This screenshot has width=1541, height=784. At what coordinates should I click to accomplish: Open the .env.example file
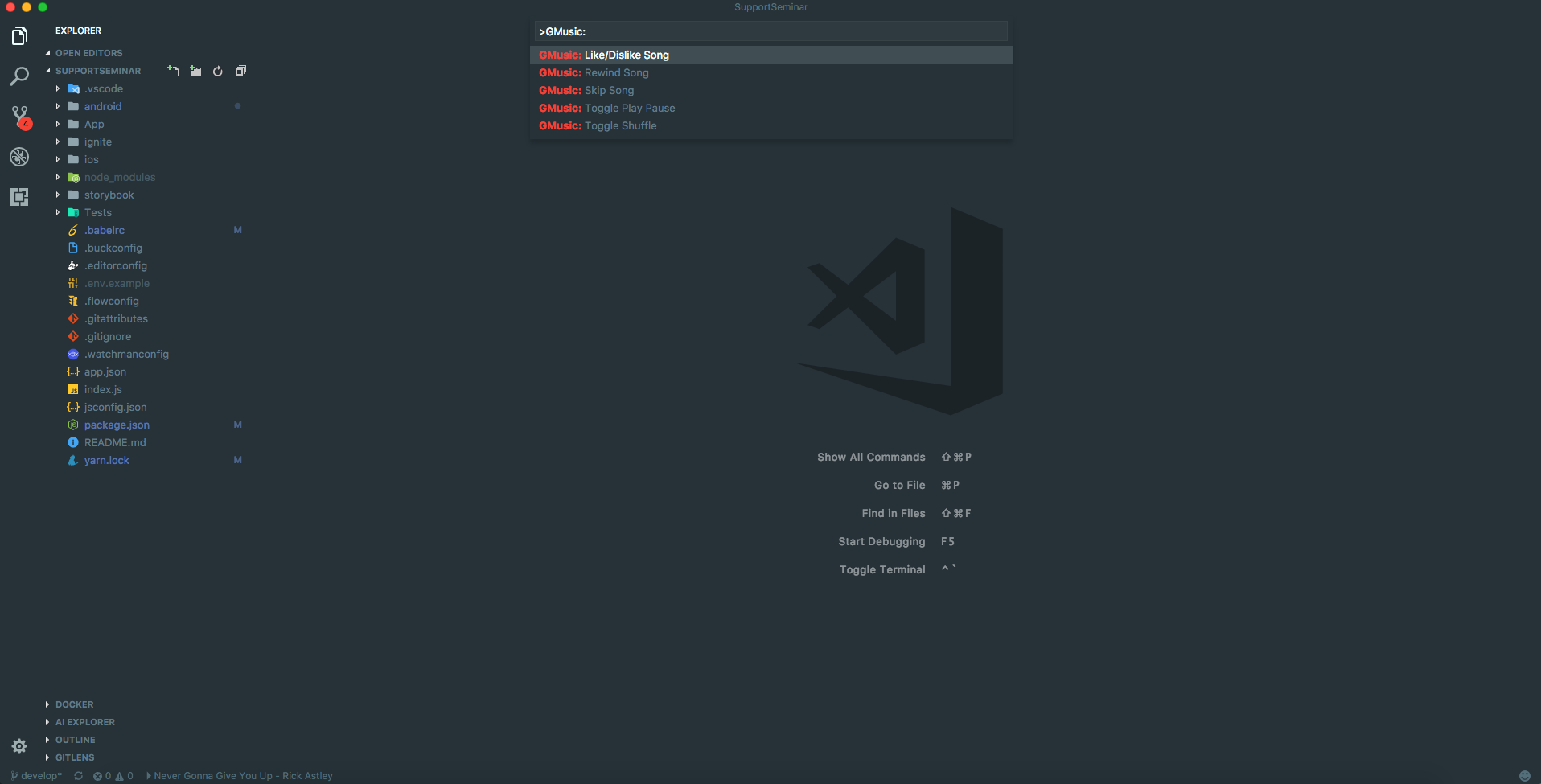pyautogui.click(x=117, y=283)
